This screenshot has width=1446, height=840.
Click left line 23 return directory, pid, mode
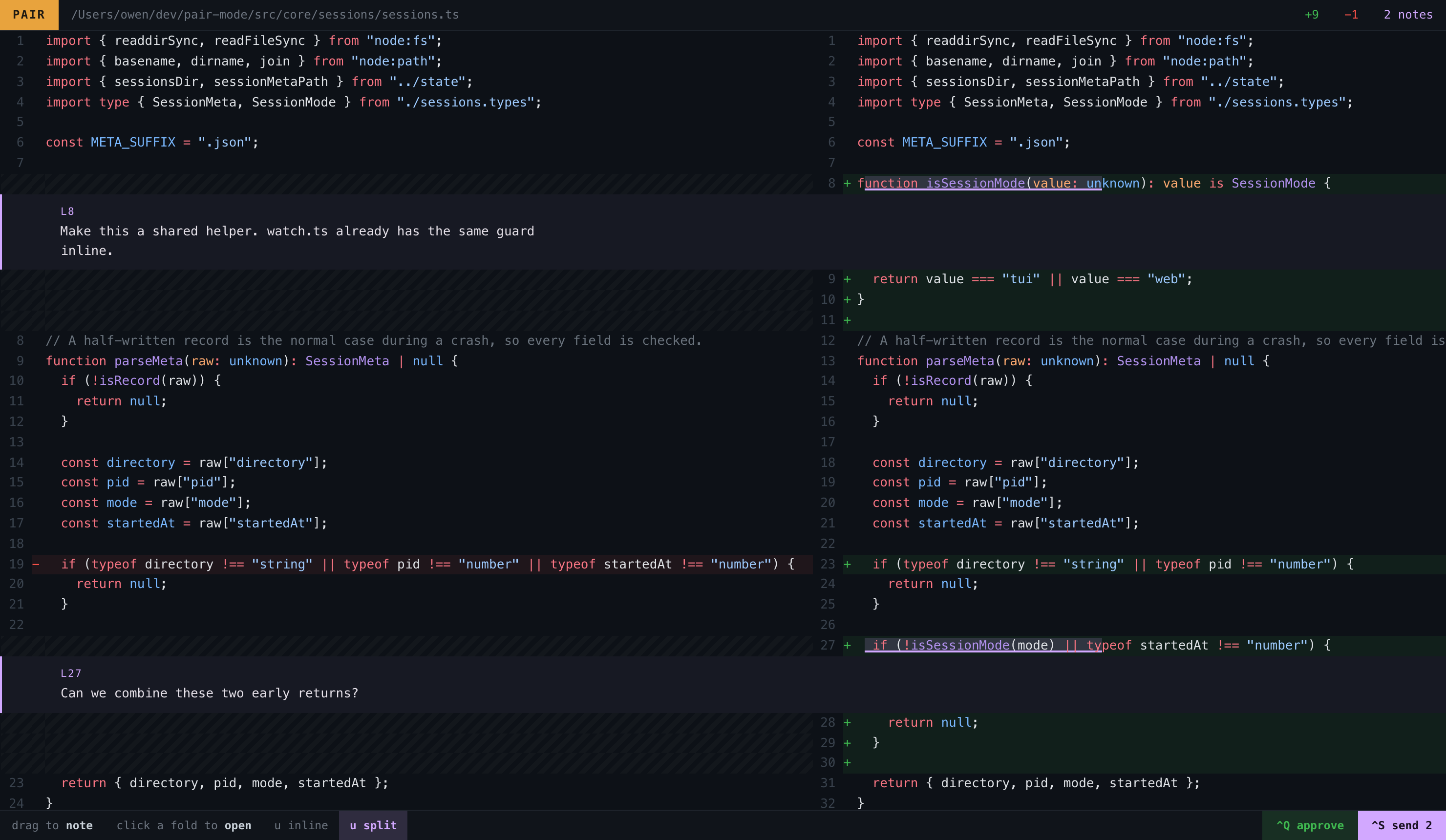[224, 783]
